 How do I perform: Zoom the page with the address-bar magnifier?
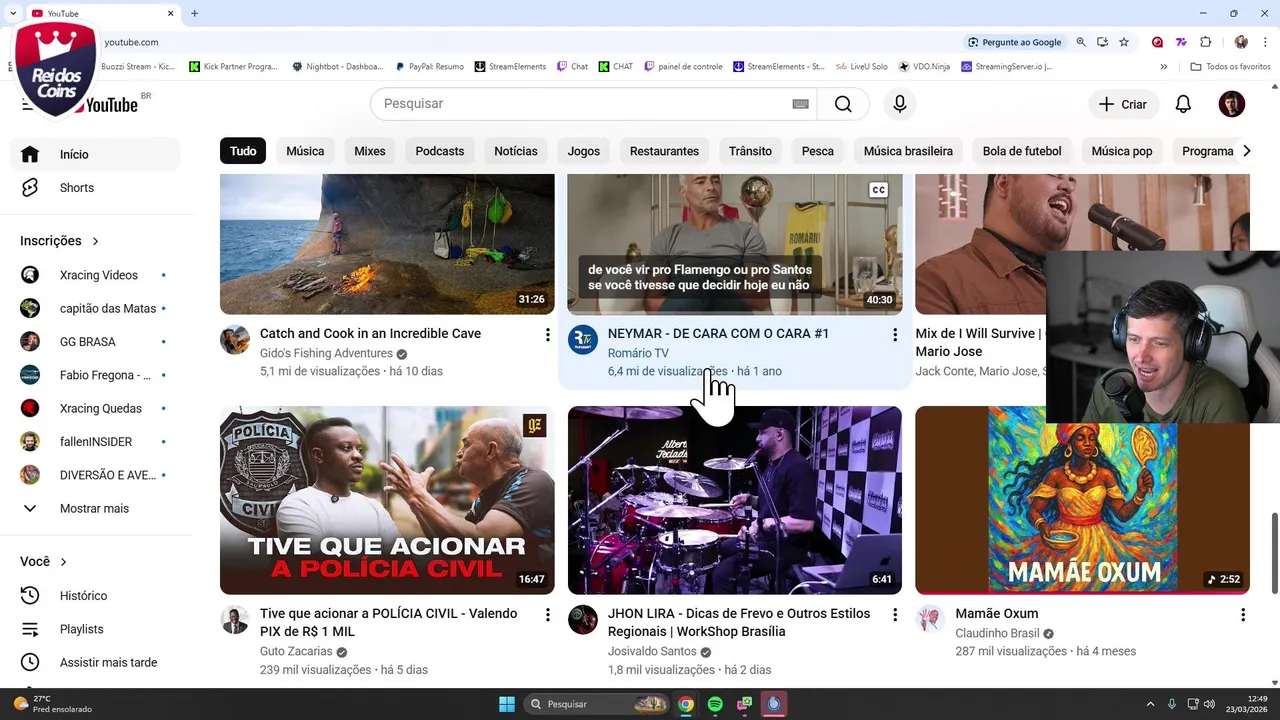[1081, 42]
